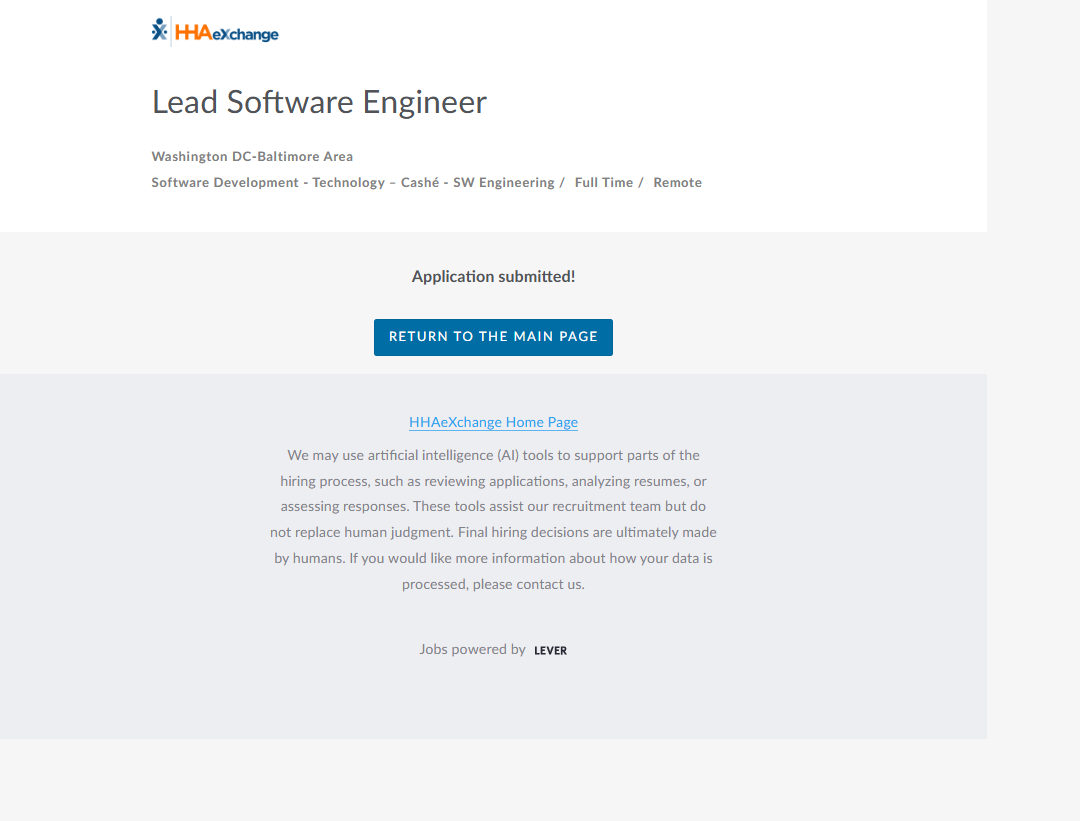Click the HHAeXchange logo in the header
Screen dimensions: 1080x821
pyautogui.click(x=215, y=33)
